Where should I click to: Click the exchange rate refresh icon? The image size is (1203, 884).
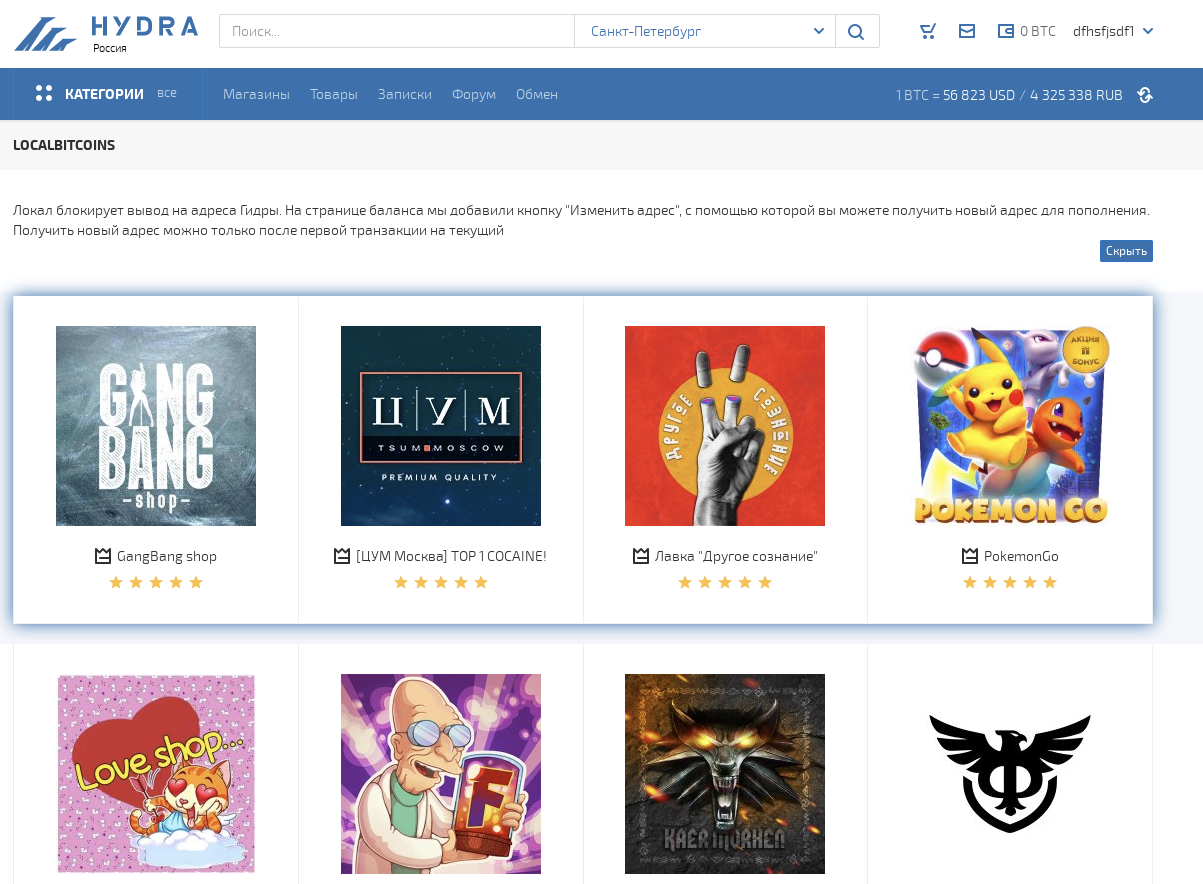1145,95
